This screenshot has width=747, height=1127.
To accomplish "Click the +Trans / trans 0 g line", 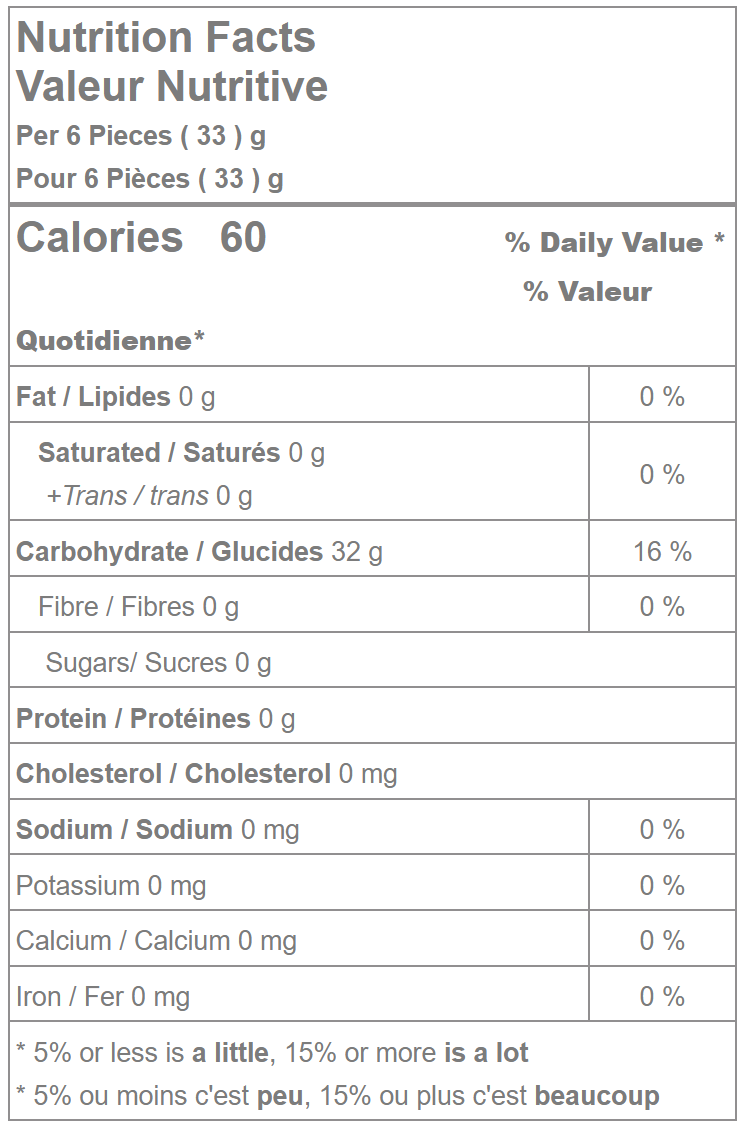I will [x=149, y=495].
